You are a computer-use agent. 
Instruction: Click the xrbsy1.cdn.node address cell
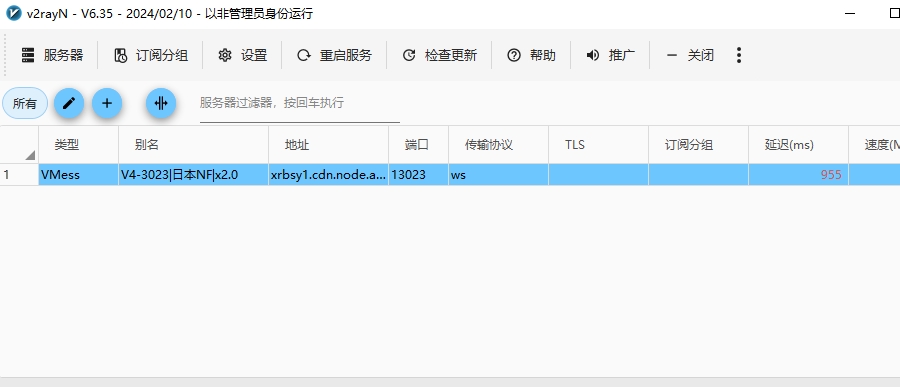(x=329, y=175)
